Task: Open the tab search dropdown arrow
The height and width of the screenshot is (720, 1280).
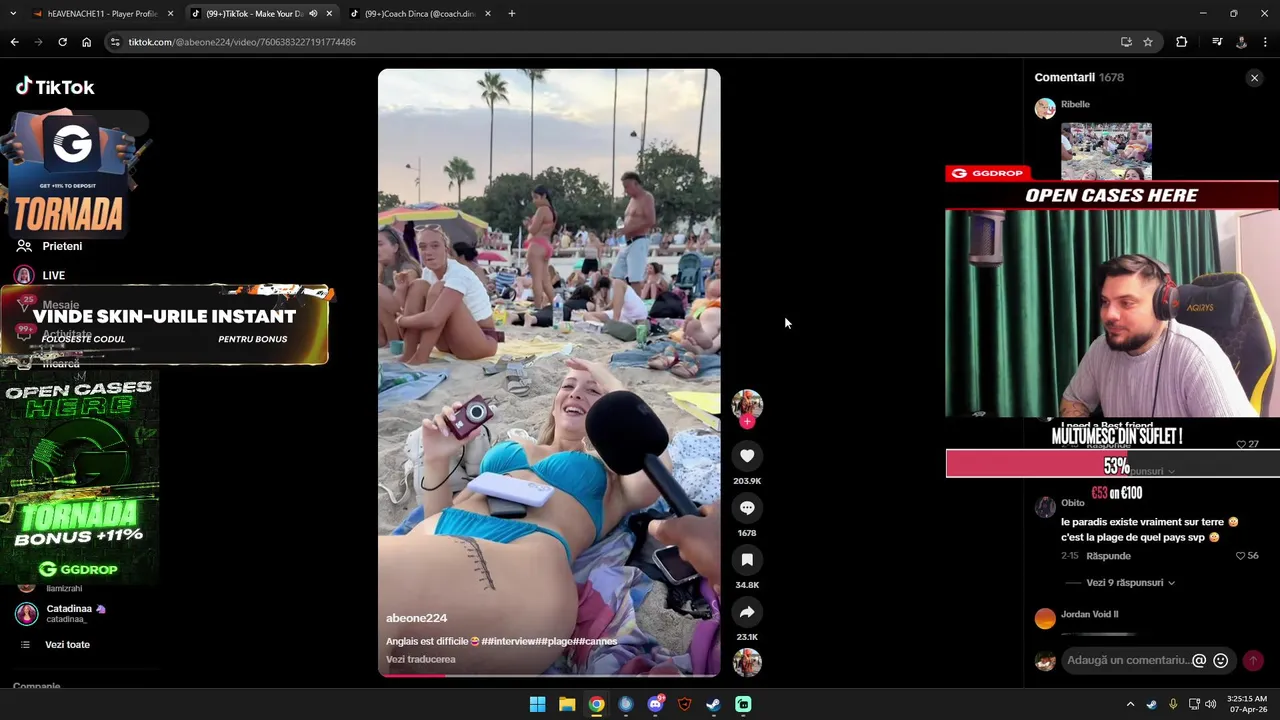Action: point(14,14)
